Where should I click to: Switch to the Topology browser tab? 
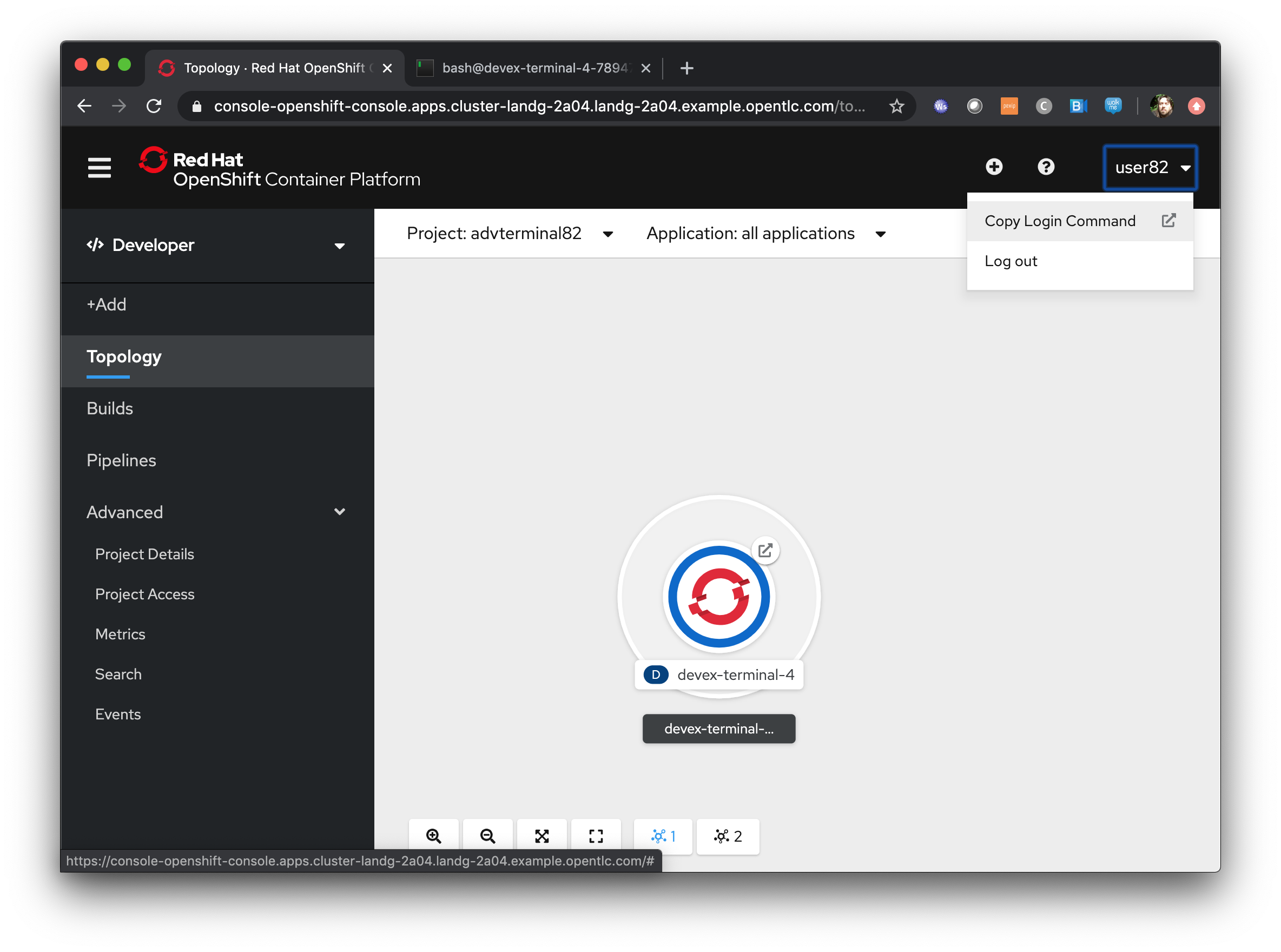pos(274,68)
